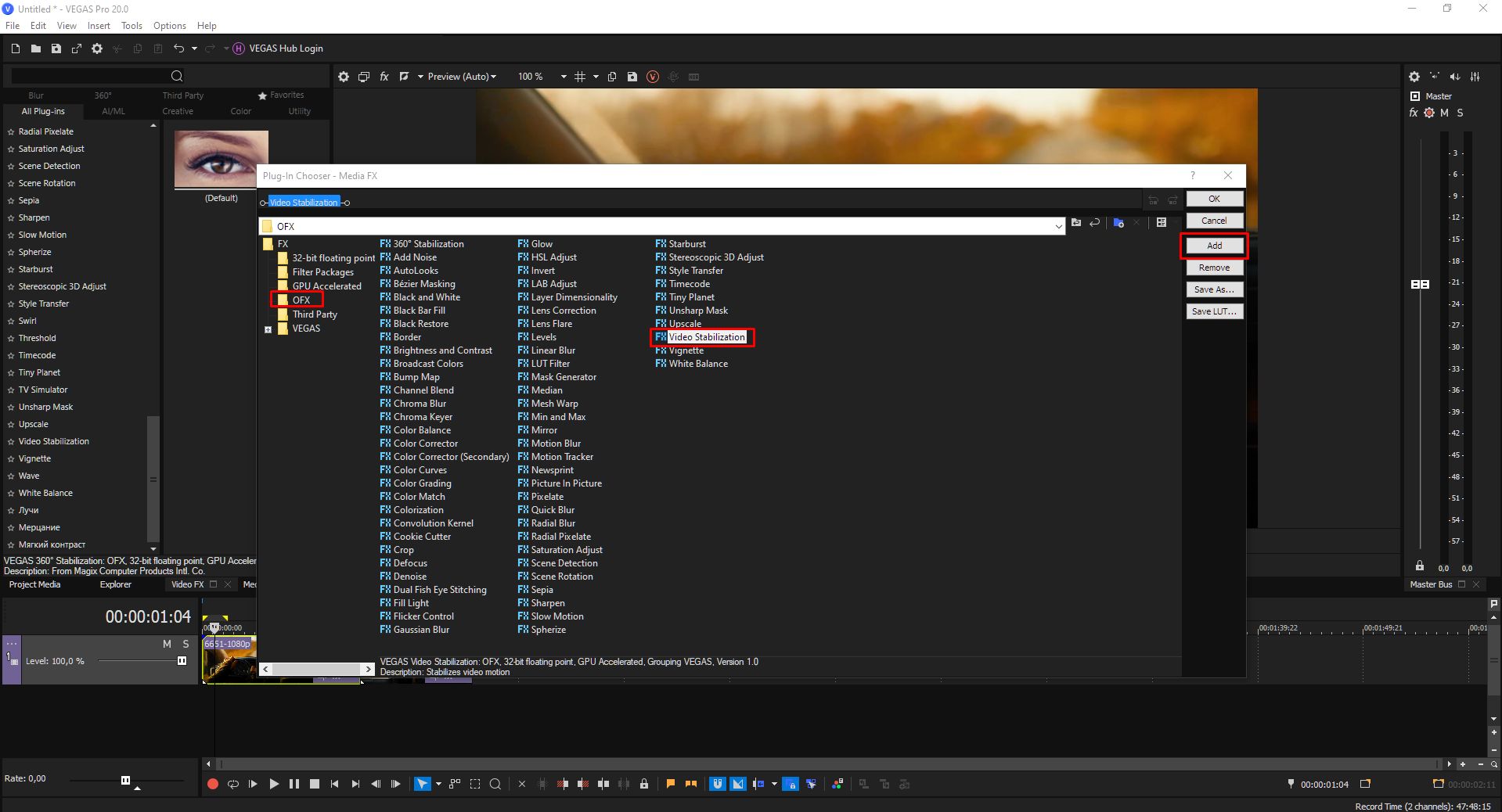Open the Auto Ripple mode dropdown arrow

pyautogui.click(x=774, y=784)
